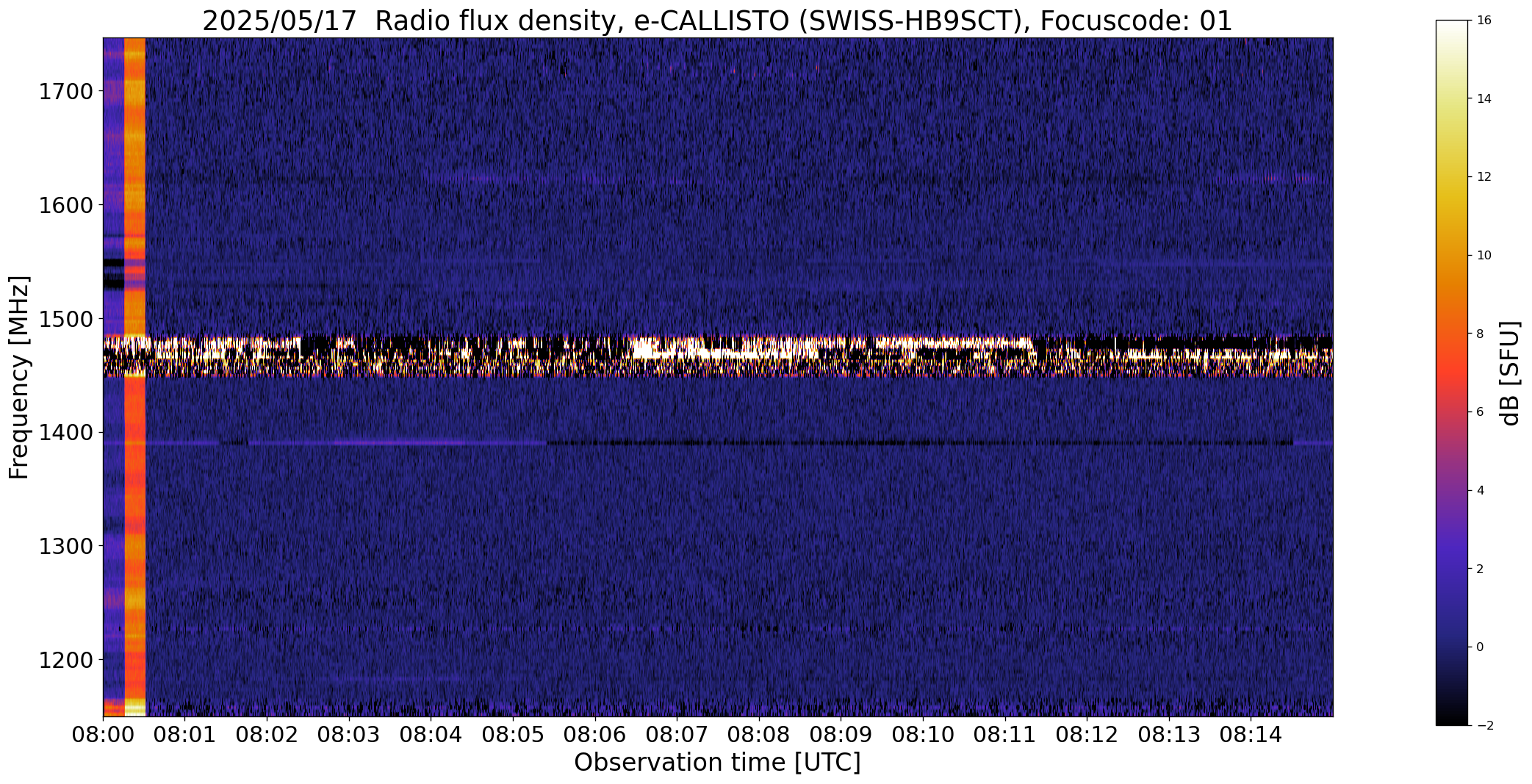Click the 08:03 time tick label

click(349, 735)
